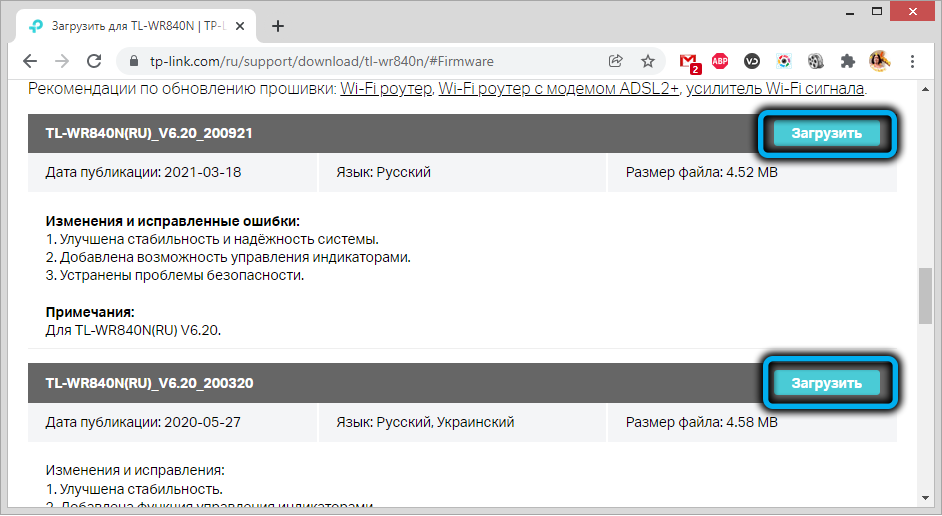Click the film reel extension icon
Screen dimensions: 942x516
click(815, 61)
